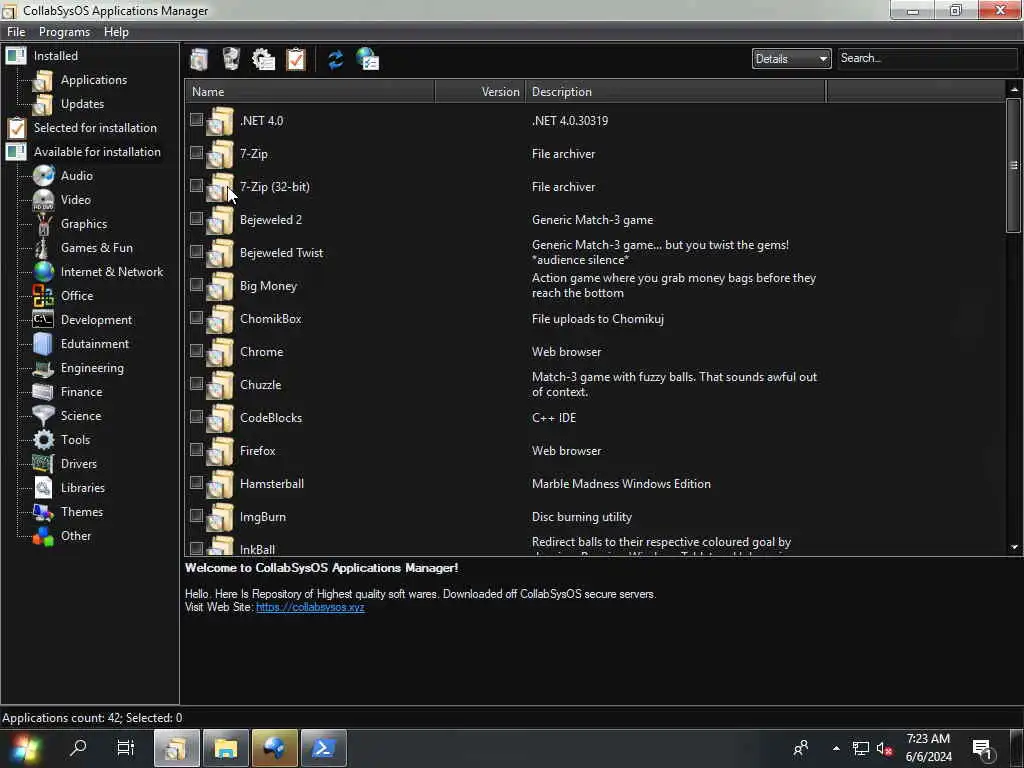
Task: Open the Science category
Action: [x=80, y=416]
